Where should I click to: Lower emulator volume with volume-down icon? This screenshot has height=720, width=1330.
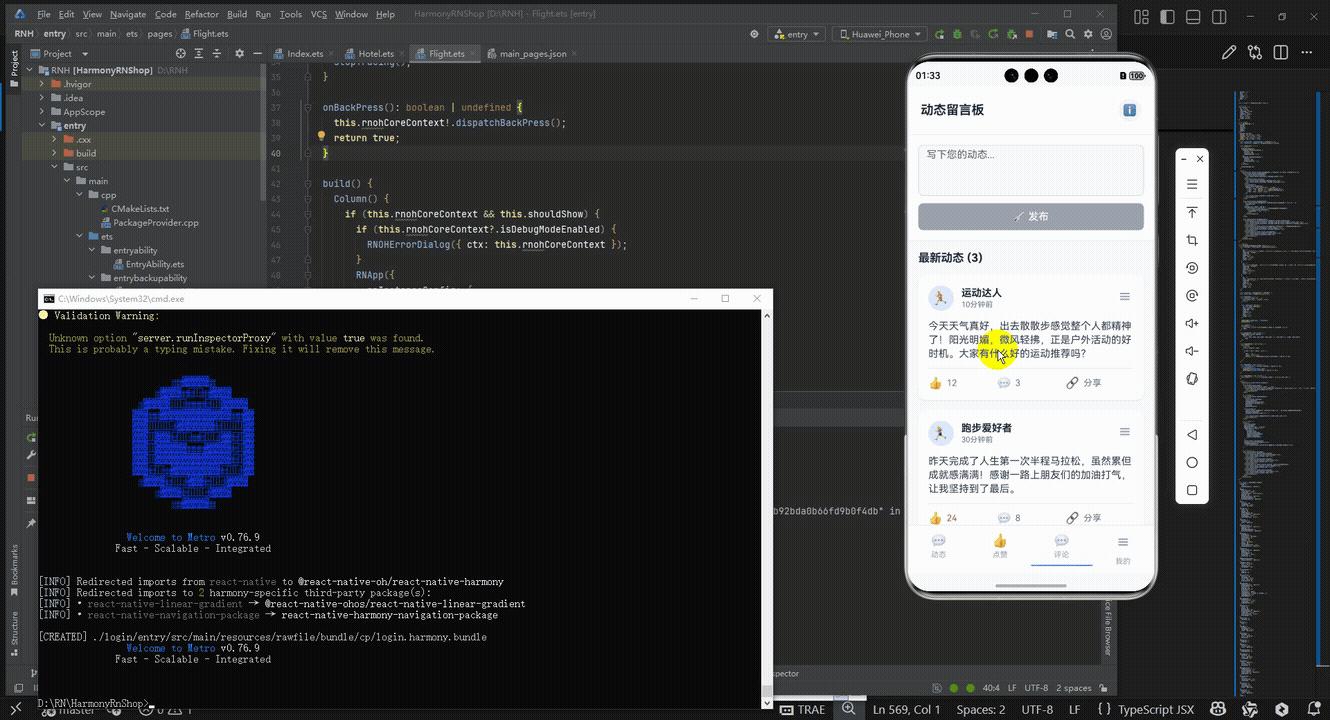(1191, 351)
